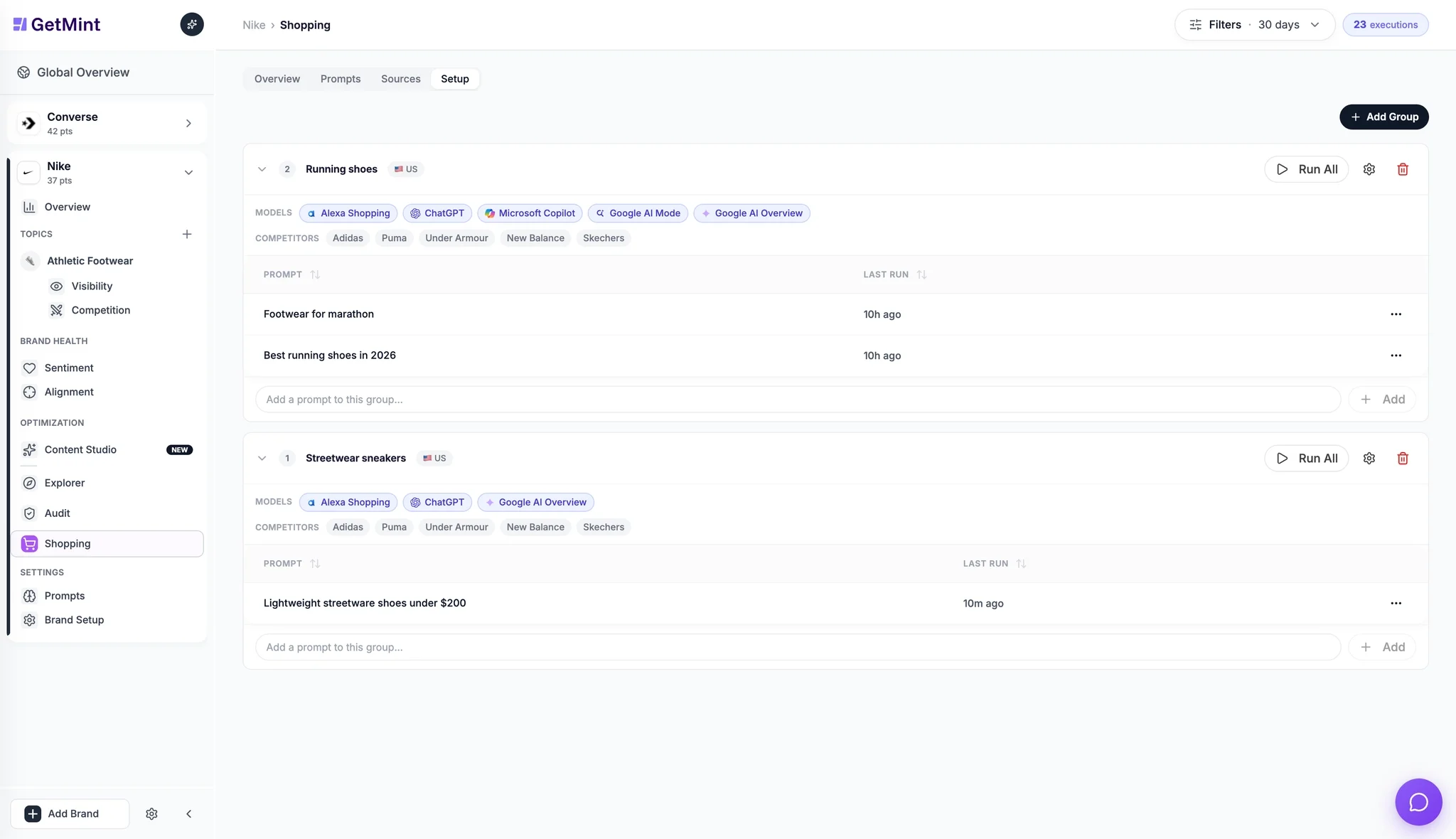Click Lightweight streetware shoes under $200 prompt
Viewport: 1456px width, 839px height.
pos(365,603)
